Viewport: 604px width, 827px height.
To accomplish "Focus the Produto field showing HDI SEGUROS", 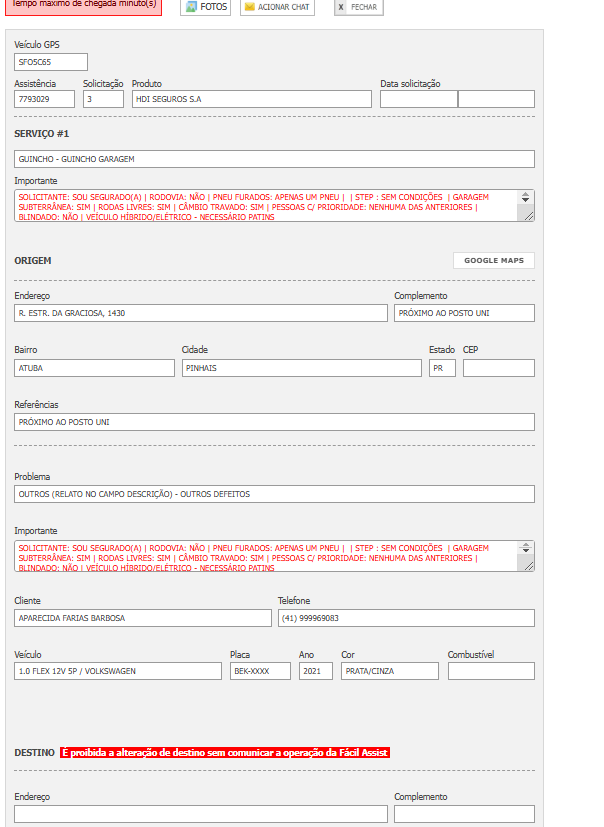I will (x=251, y=99).
